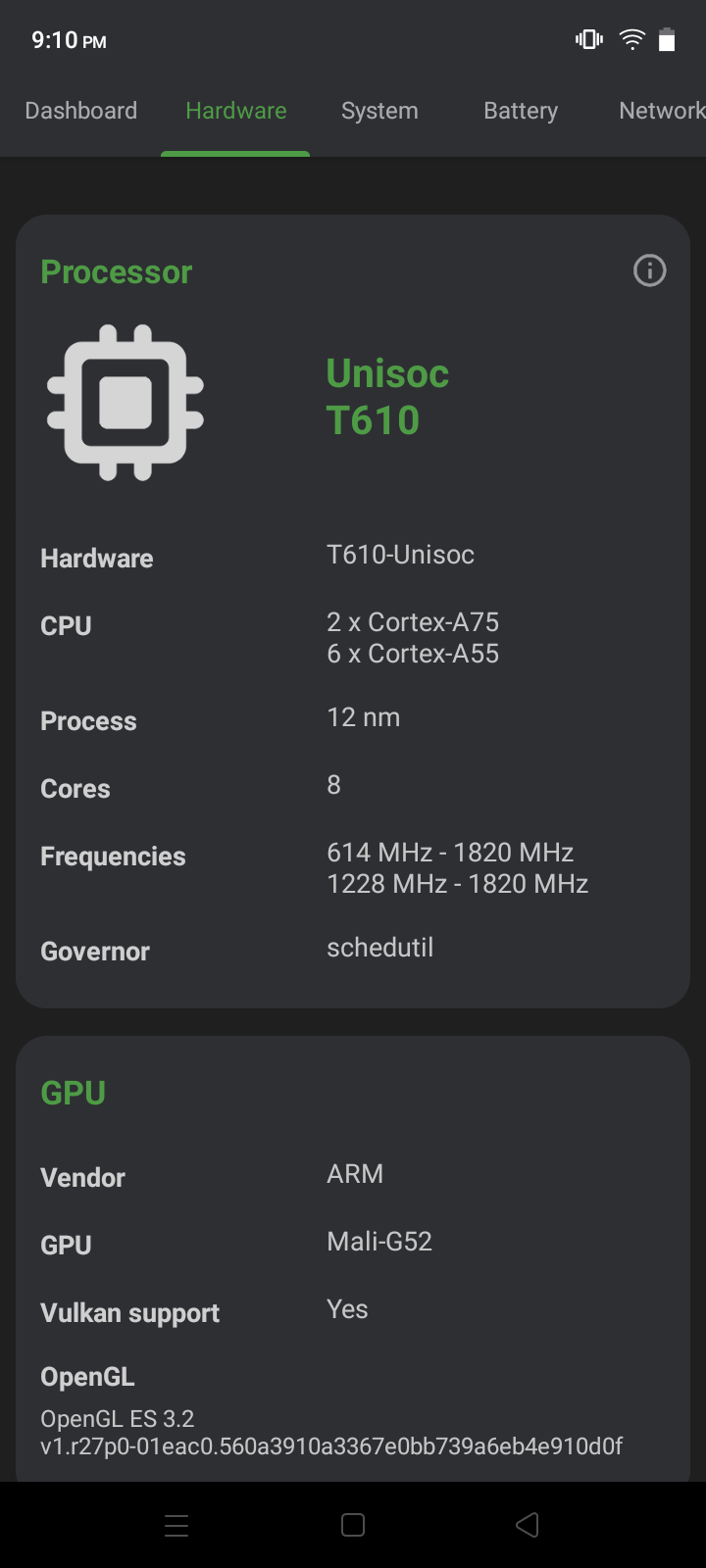Tap the vibrate mode status icon
Screen dimensions: 706x1568
[x=588, y=38]
